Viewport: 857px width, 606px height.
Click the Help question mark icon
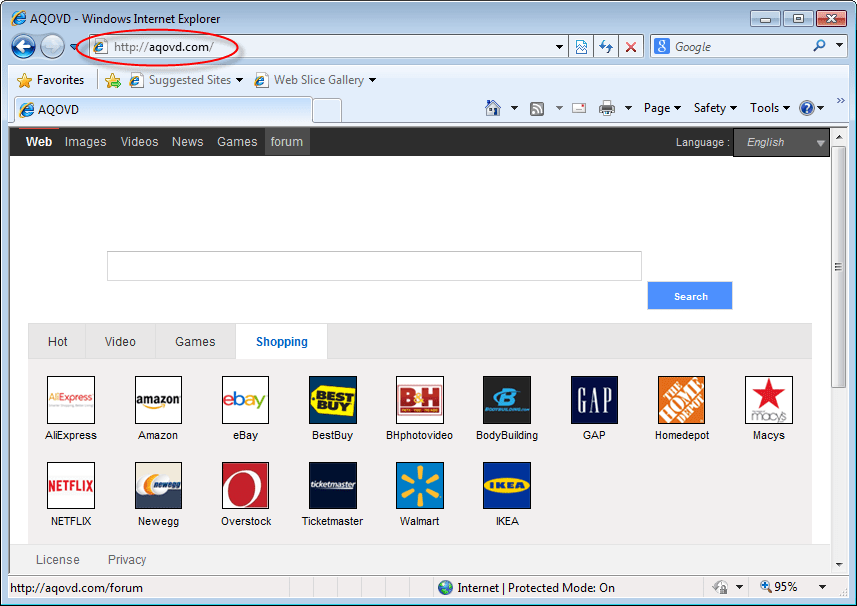807,108
